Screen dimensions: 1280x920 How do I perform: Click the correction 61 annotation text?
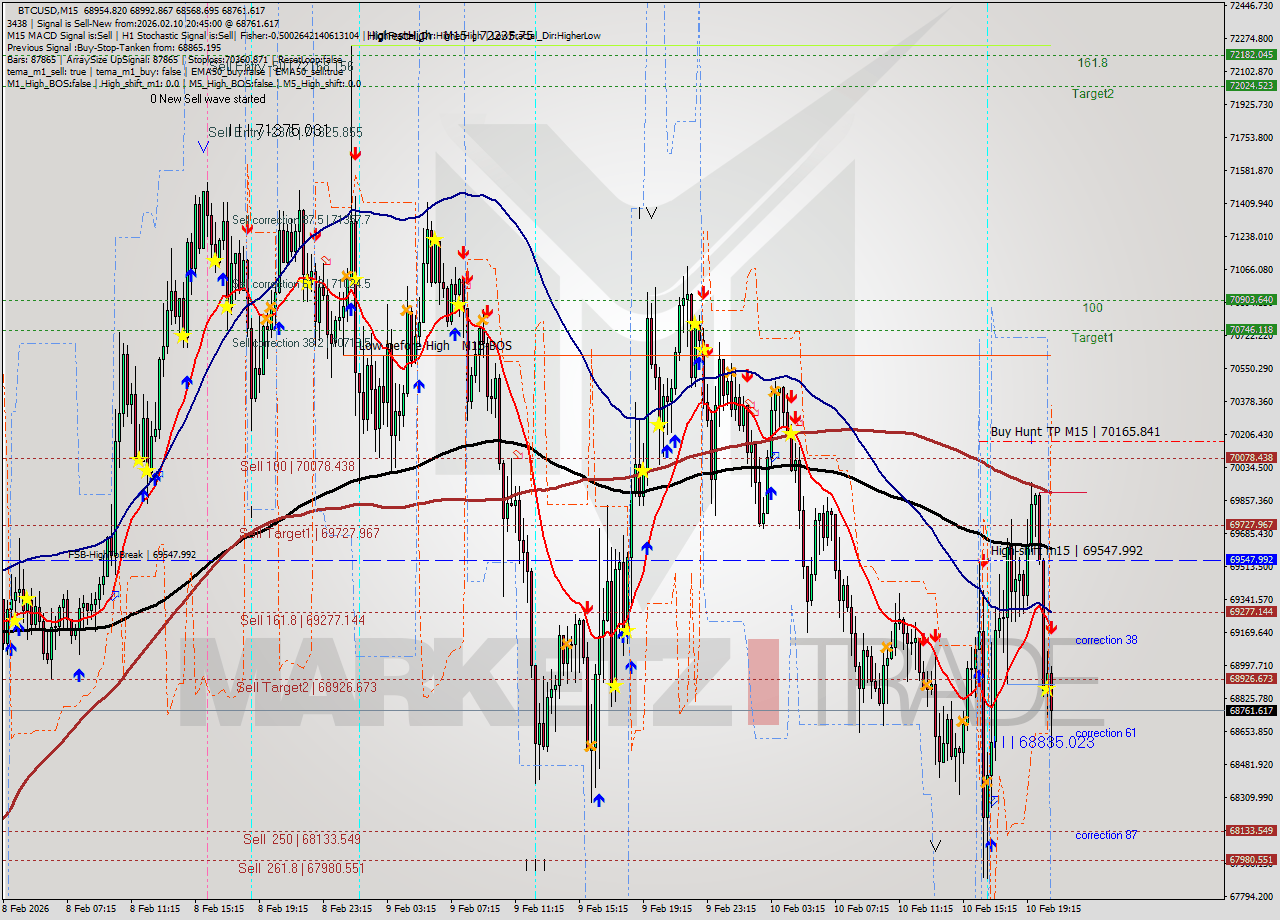1105,733
